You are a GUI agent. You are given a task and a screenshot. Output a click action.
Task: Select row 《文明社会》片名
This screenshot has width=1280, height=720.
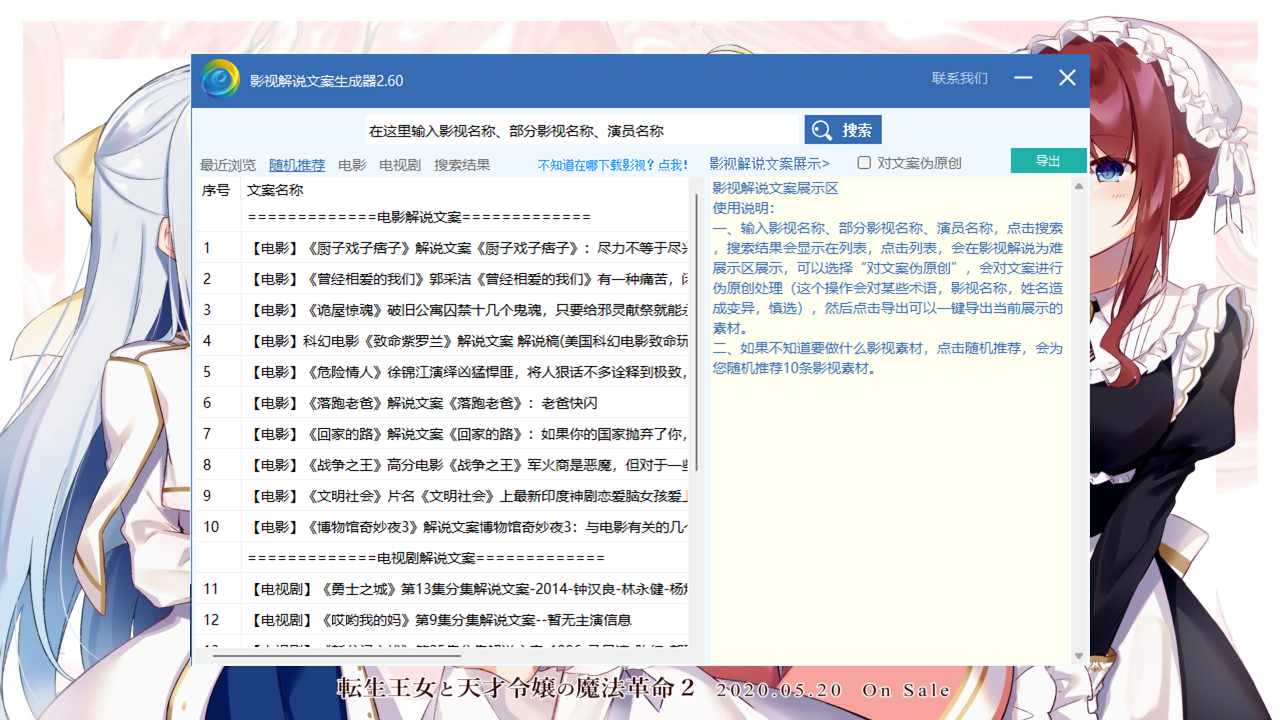pyautogui.click(x=441, y=496)
